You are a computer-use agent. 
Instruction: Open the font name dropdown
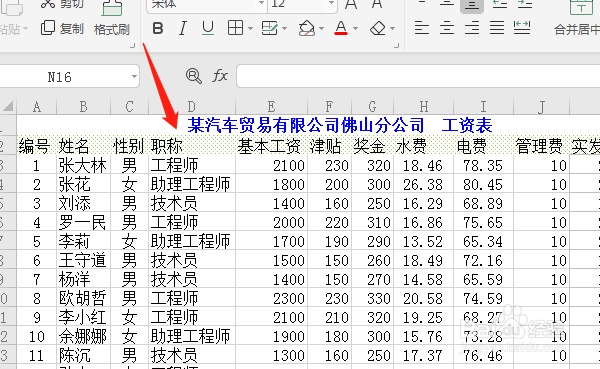click(x=262, y=3)
